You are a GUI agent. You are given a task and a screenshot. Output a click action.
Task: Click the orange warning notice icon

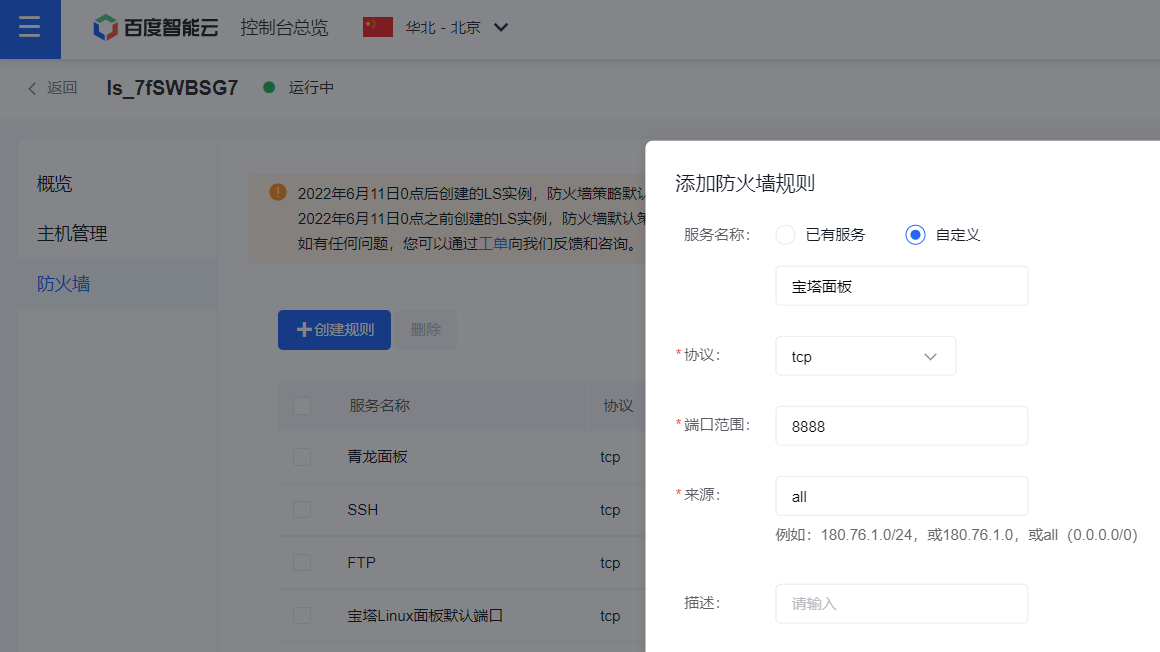(277, 192)
